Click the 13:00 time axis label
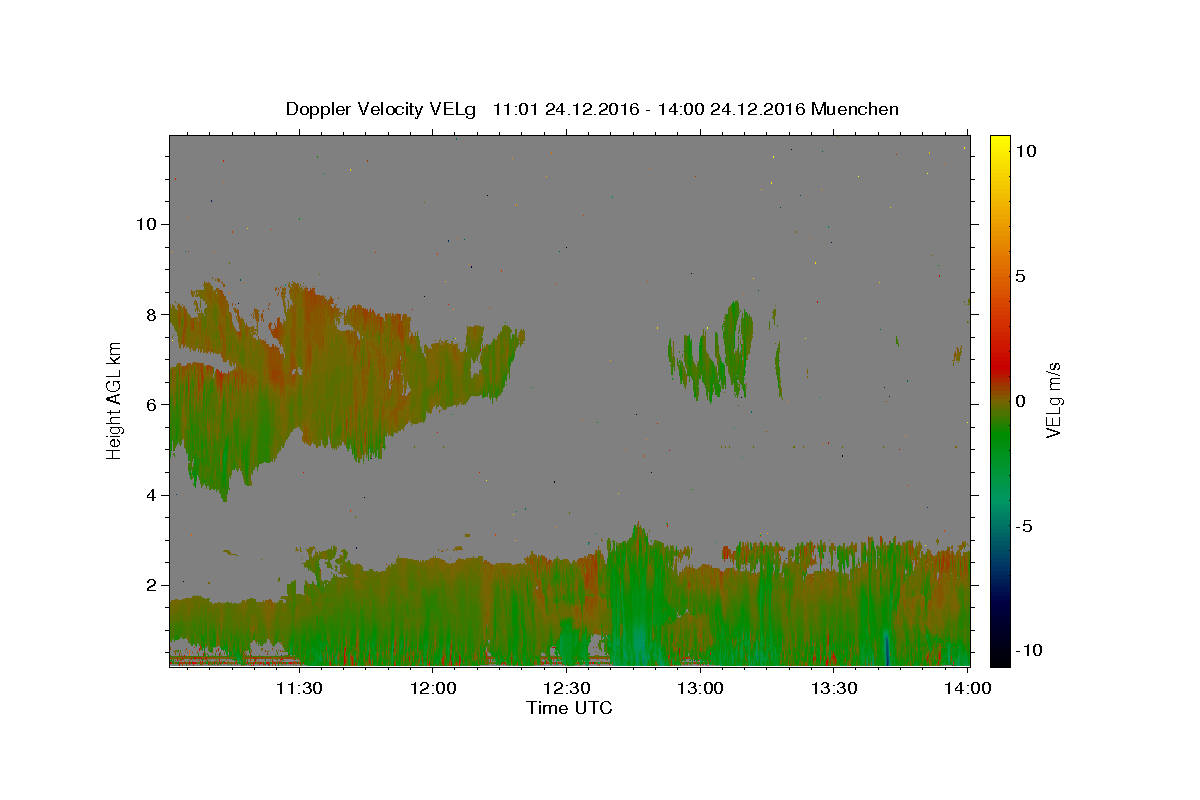 point(701,688)
